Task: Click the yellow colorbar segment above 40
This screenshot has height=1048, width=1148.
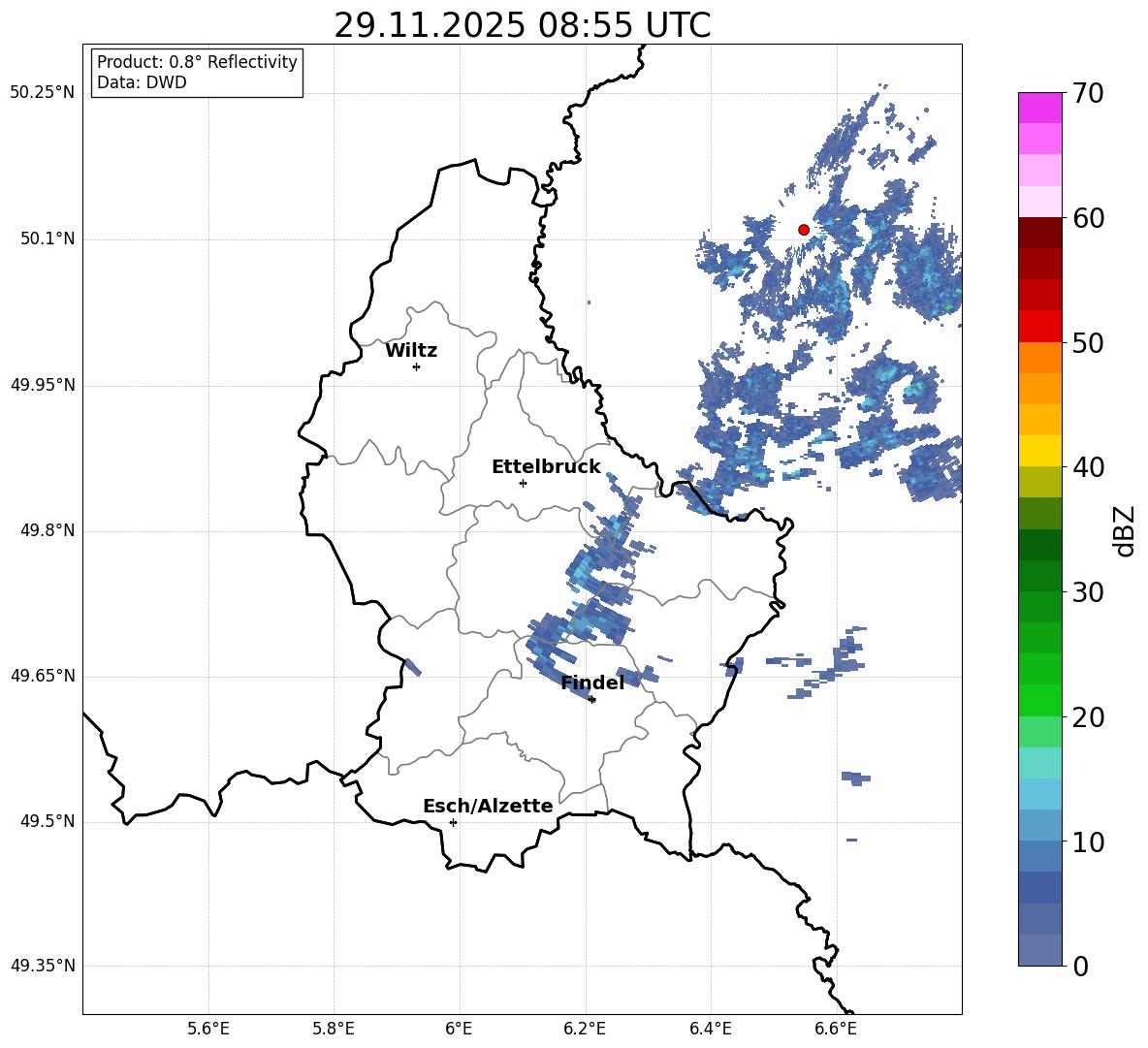Action: click(1039, 451)
